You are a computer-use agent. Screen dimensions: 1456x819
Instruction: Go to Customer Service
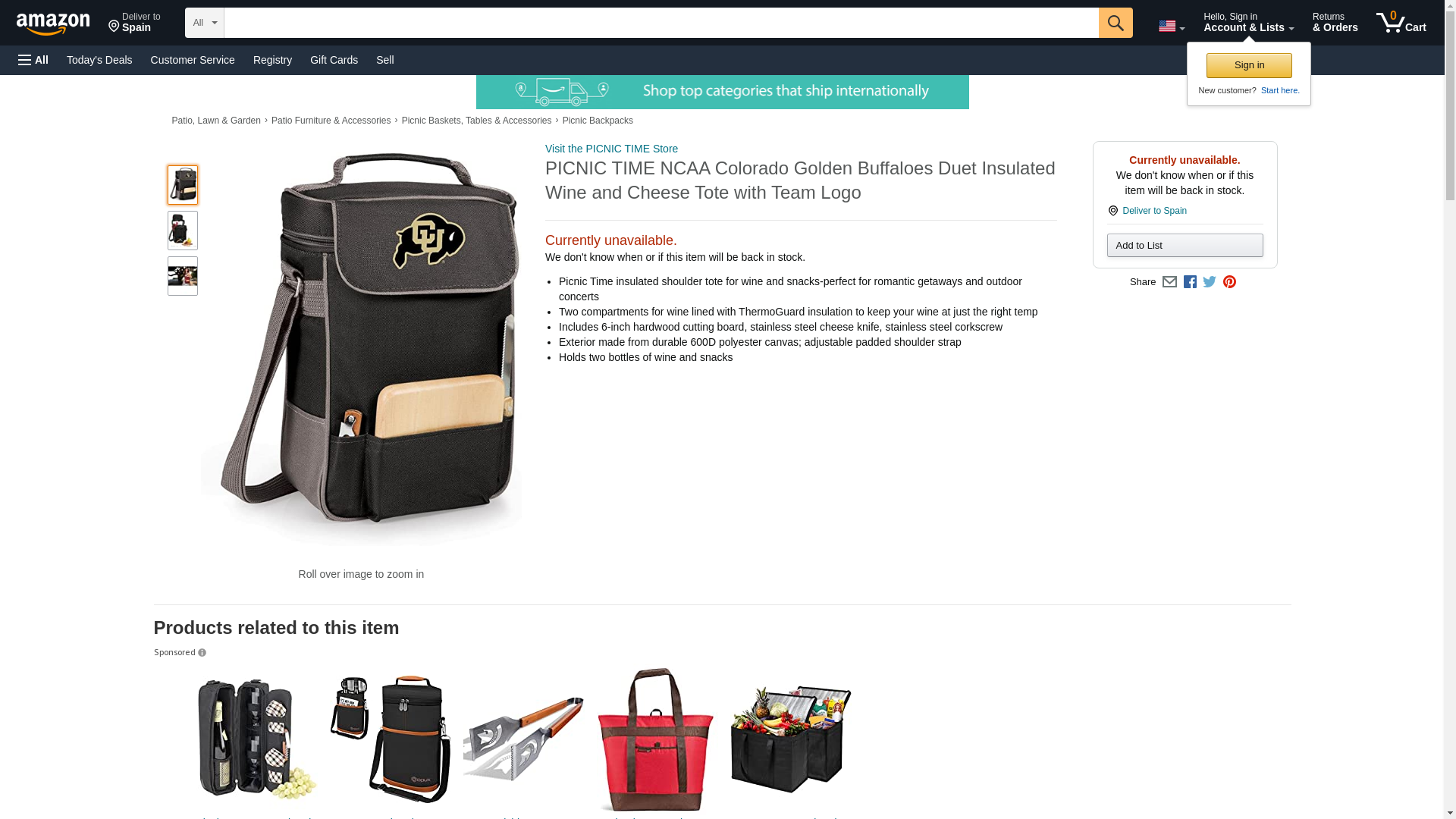click(193, 60)
